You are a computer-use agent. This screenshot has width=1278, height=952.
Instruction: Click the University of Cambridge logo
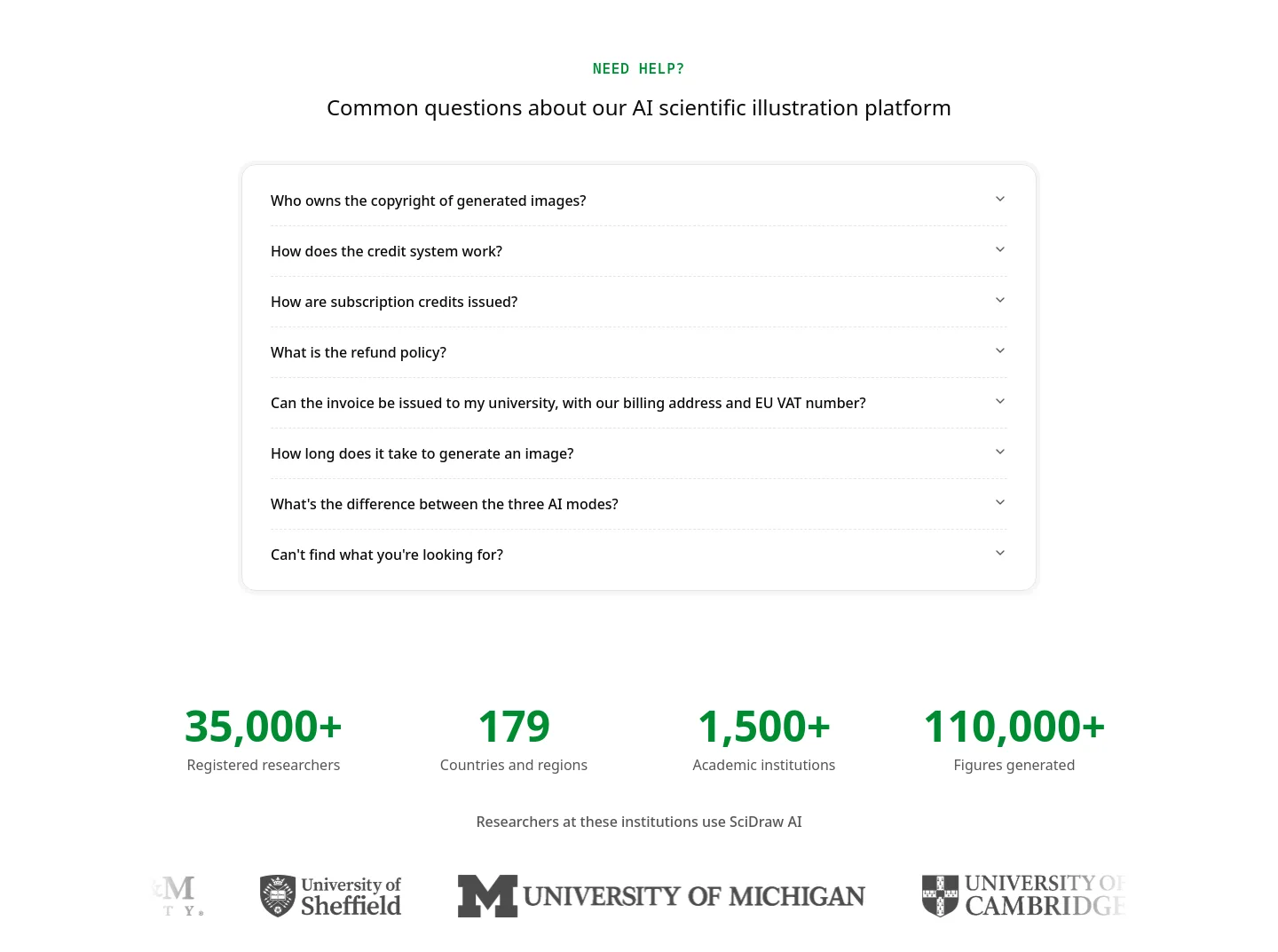point(1023,896)
